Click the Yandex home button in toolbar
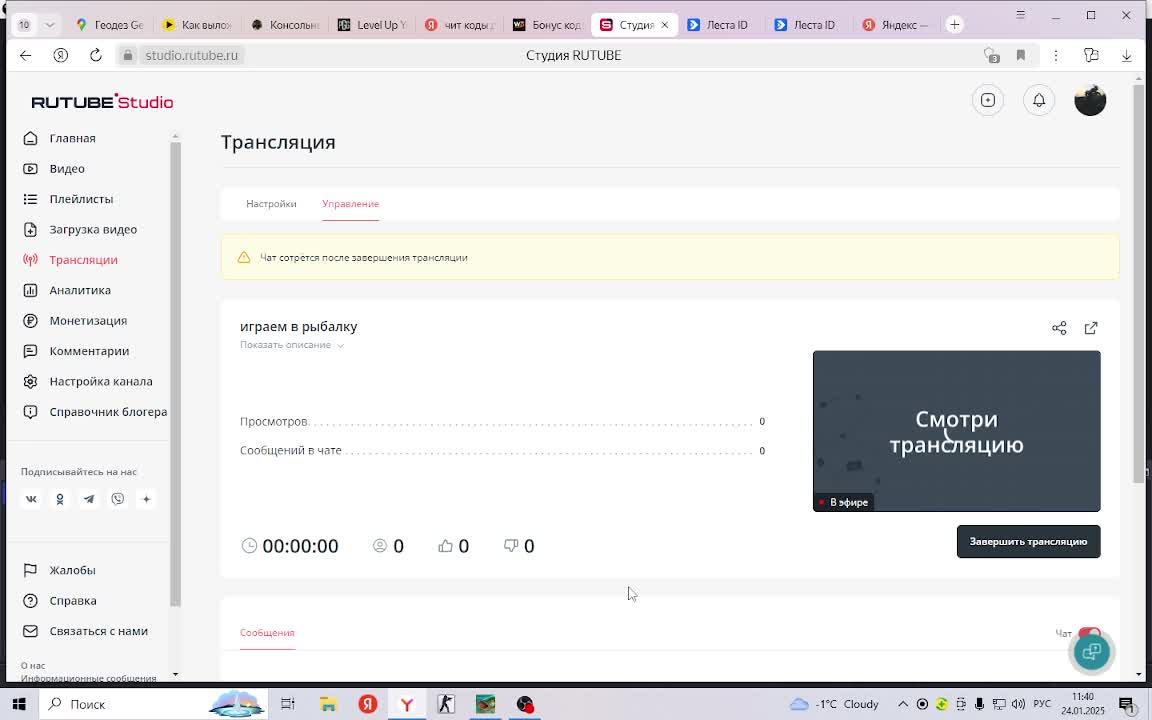This screenshot has width=1152, height=720. pyautogui.click(x=61, y=55)
